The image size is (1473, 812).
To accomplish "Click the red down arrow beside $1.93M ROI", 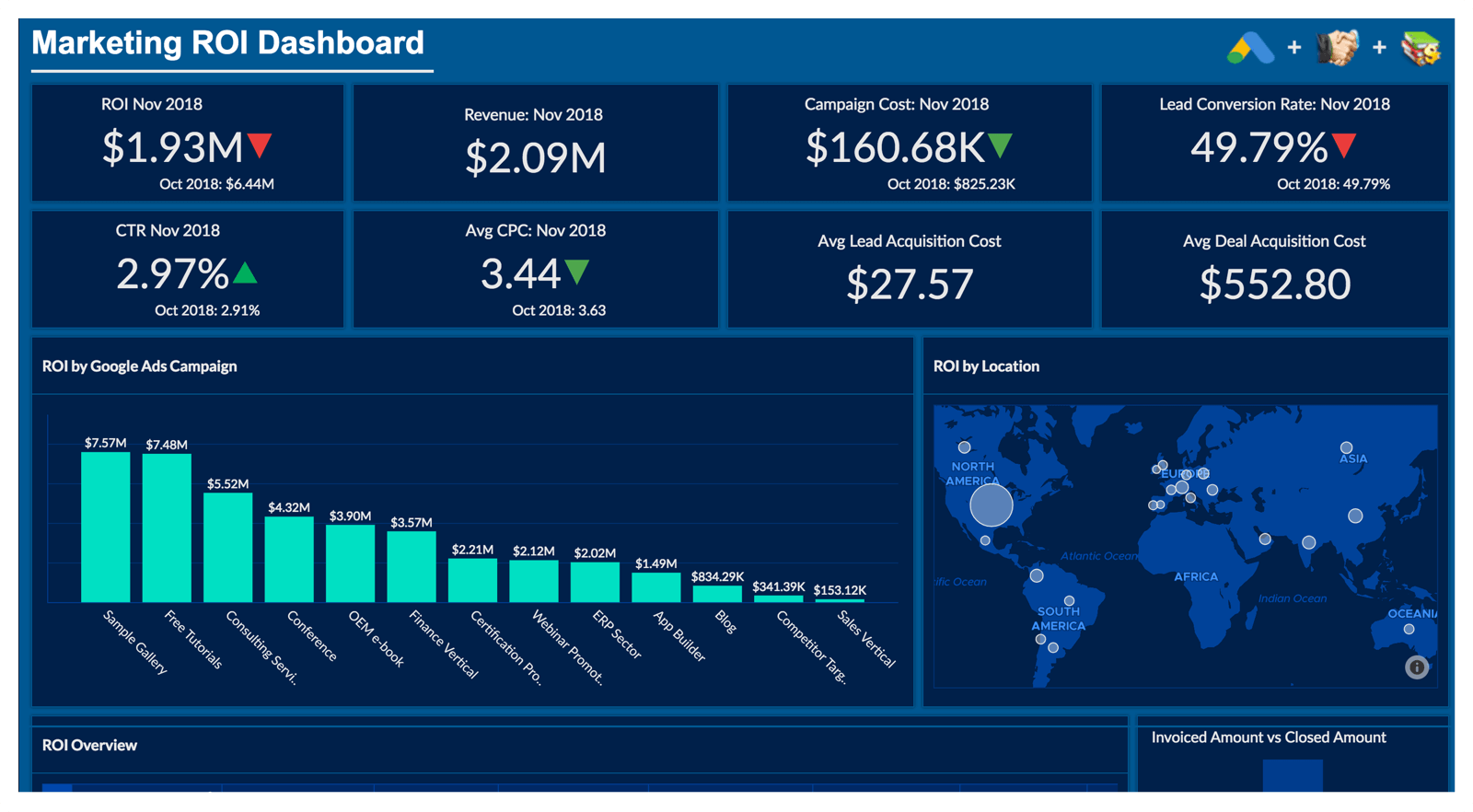I will [261, 145].
